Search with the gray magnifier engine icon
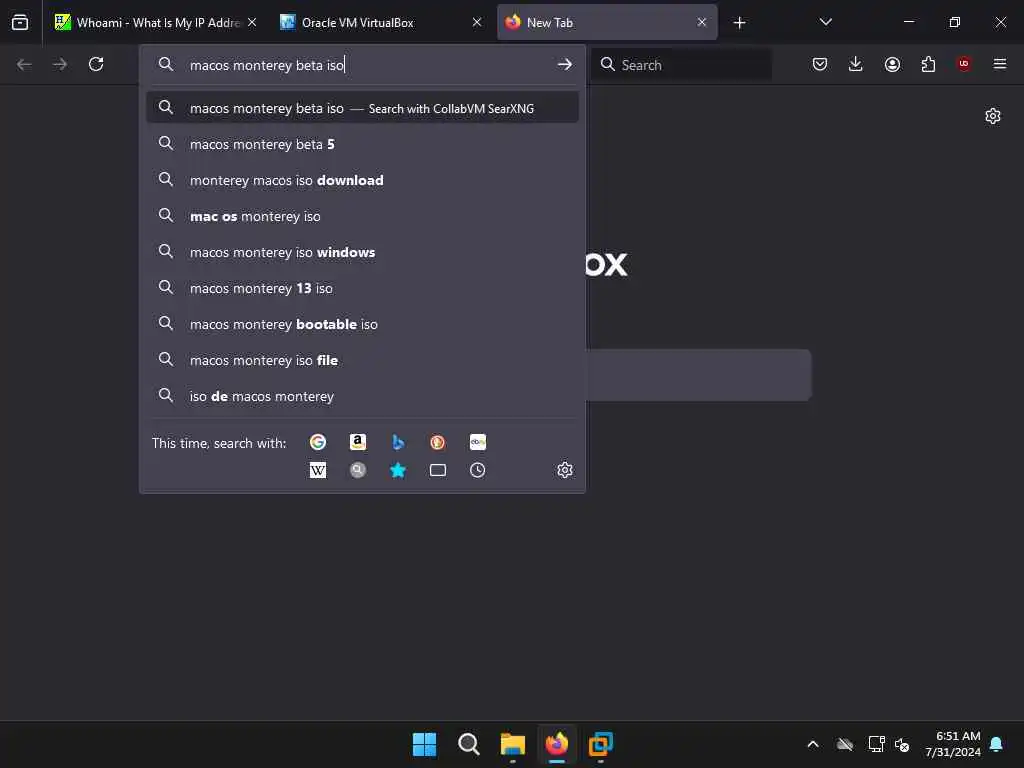 358,470
